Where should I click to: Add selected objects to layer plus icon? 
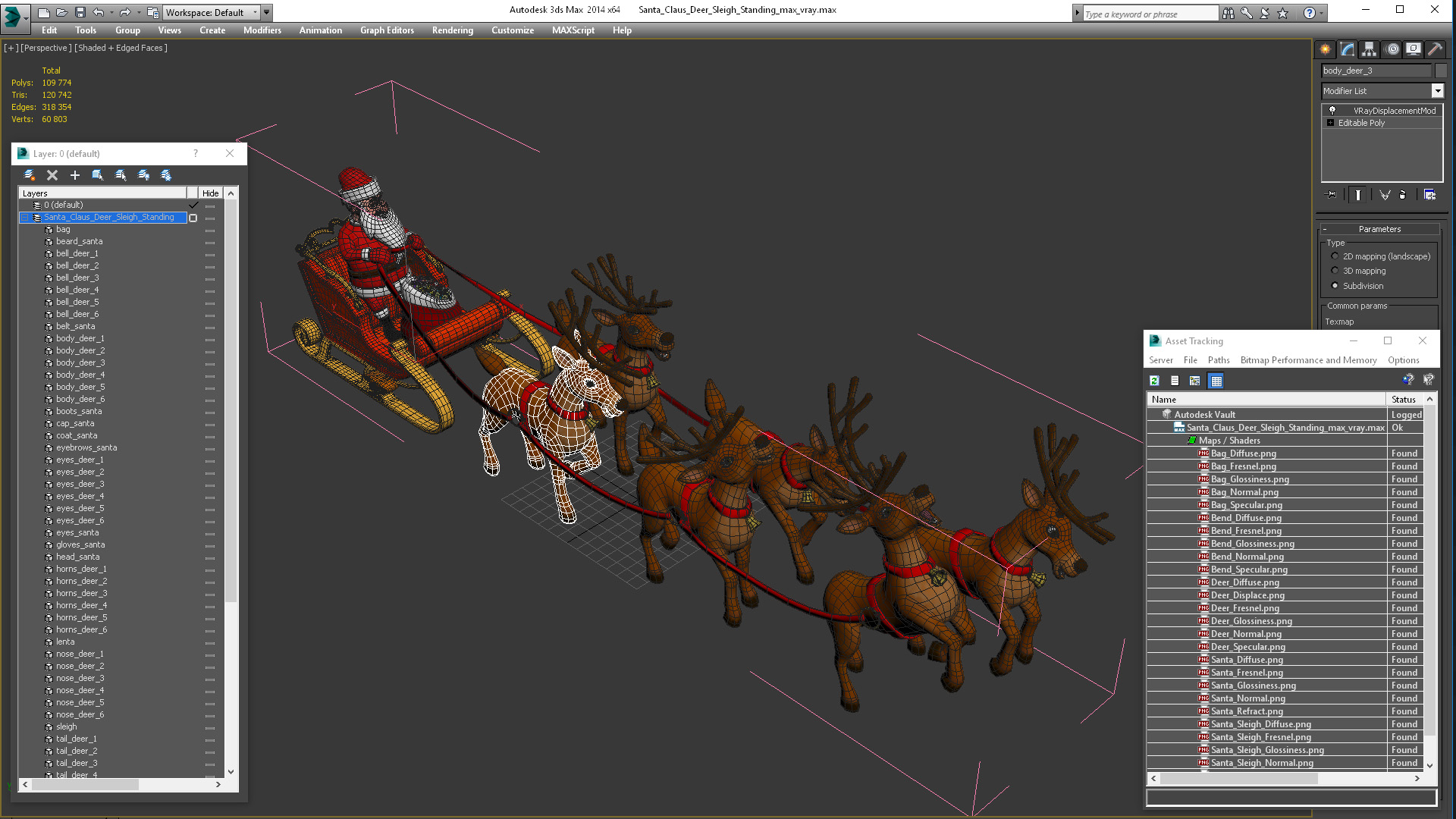(75, 175)
